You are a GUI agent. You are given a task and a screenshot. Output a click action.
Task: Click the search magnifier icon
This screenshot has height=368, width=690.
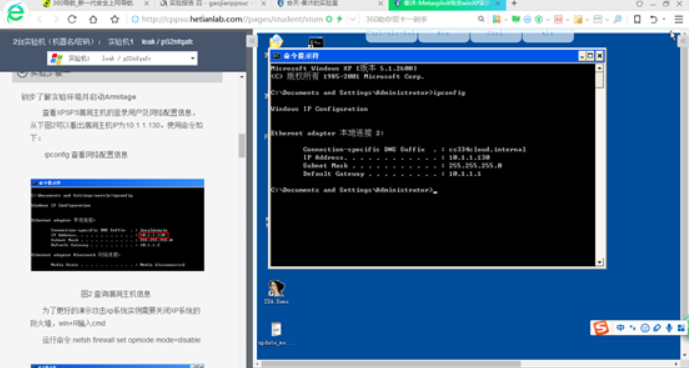(481, 19)
